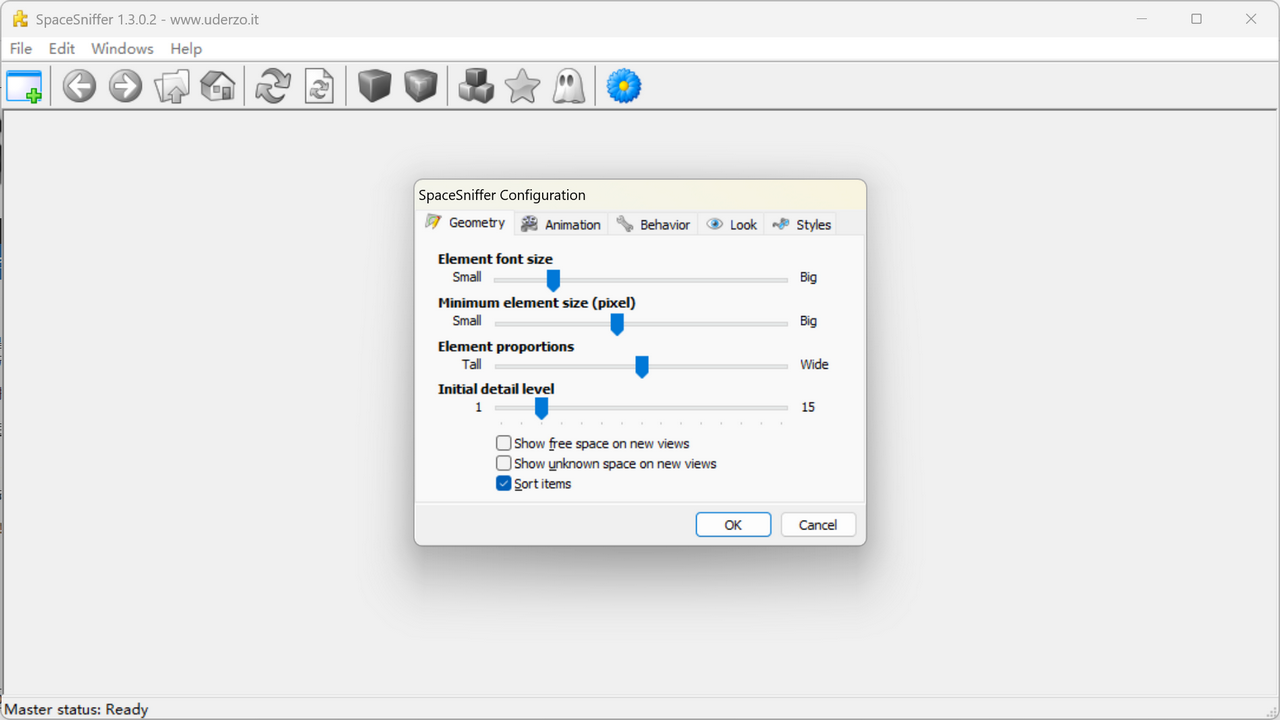Disable the Sort items option
Screen dimensions: 1280x720
(x=504, y=483)
